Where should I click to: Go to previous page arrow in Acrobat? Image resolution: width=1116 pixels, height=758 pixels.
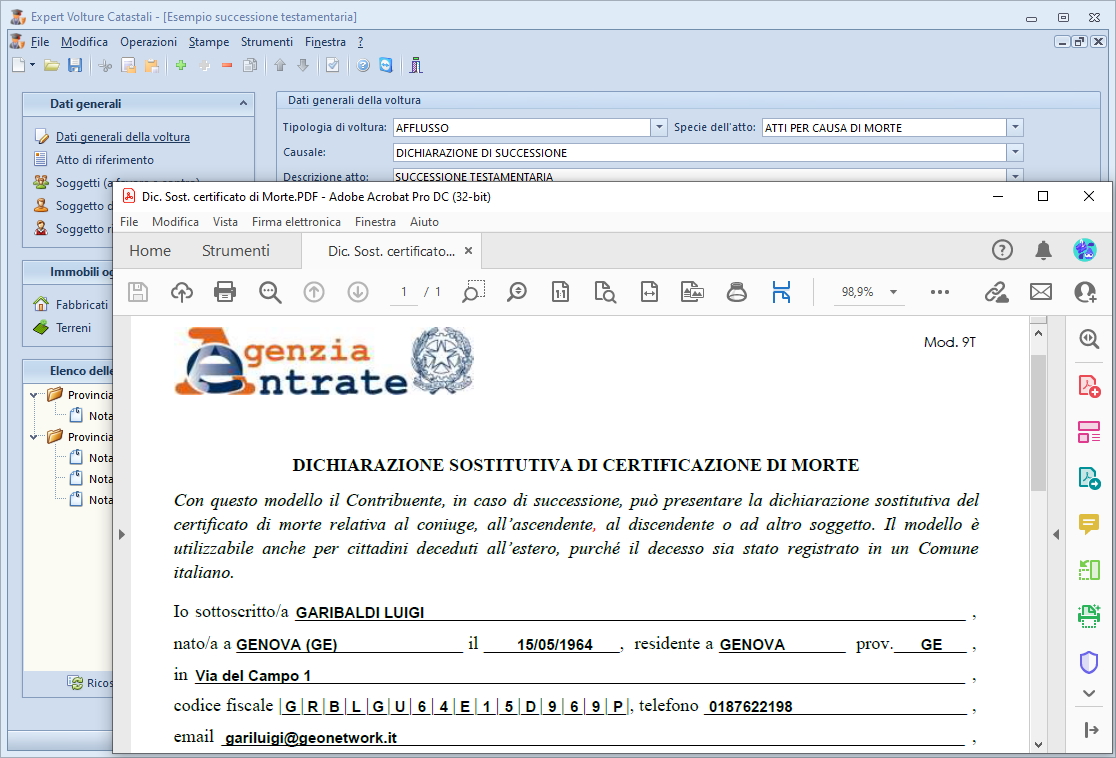314,292
